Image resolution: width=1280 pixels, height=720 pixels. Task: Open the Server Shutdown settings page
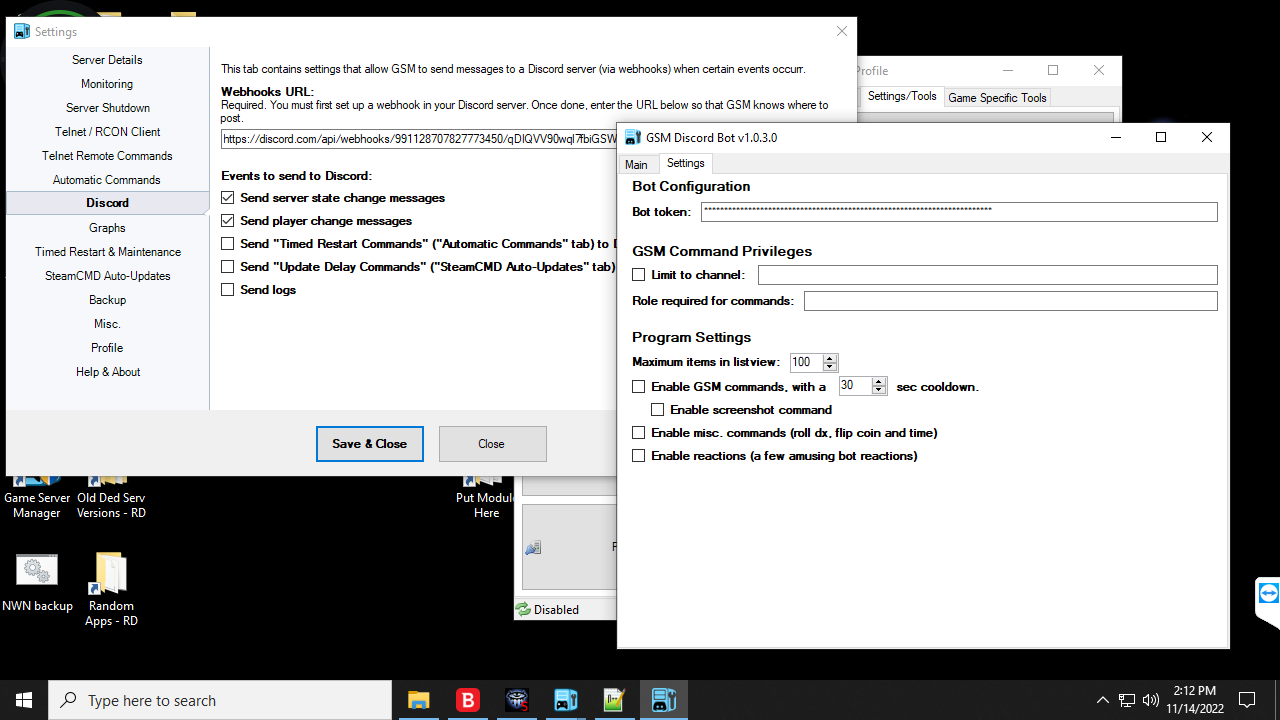(x=107, y=108)
